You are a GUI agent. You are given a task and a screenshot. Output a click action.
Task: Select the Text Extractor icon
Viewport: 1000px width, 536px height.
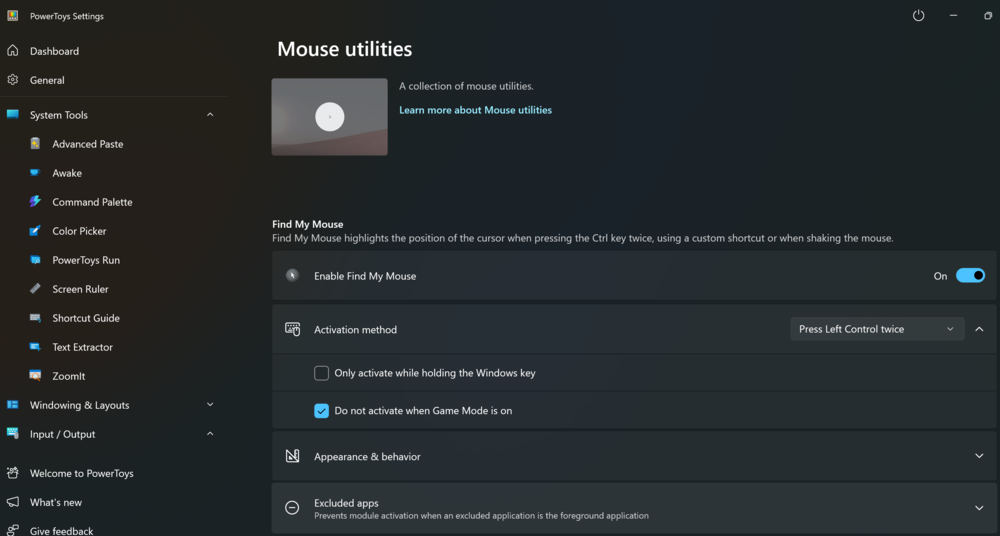click(35, 346)
